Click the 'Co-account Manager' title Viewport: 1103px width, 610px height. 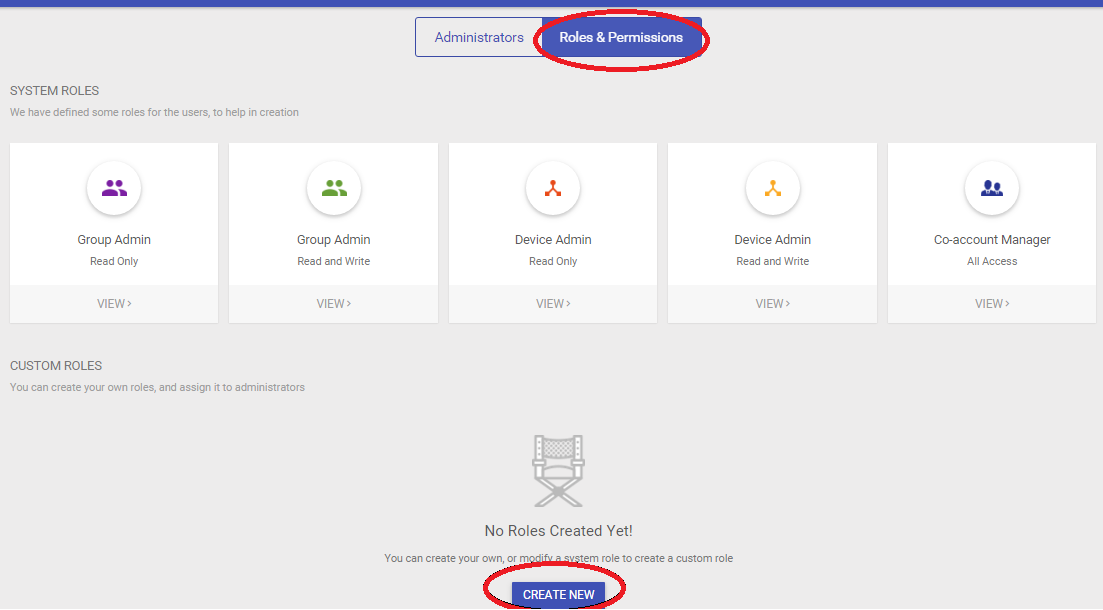[992, 240]
